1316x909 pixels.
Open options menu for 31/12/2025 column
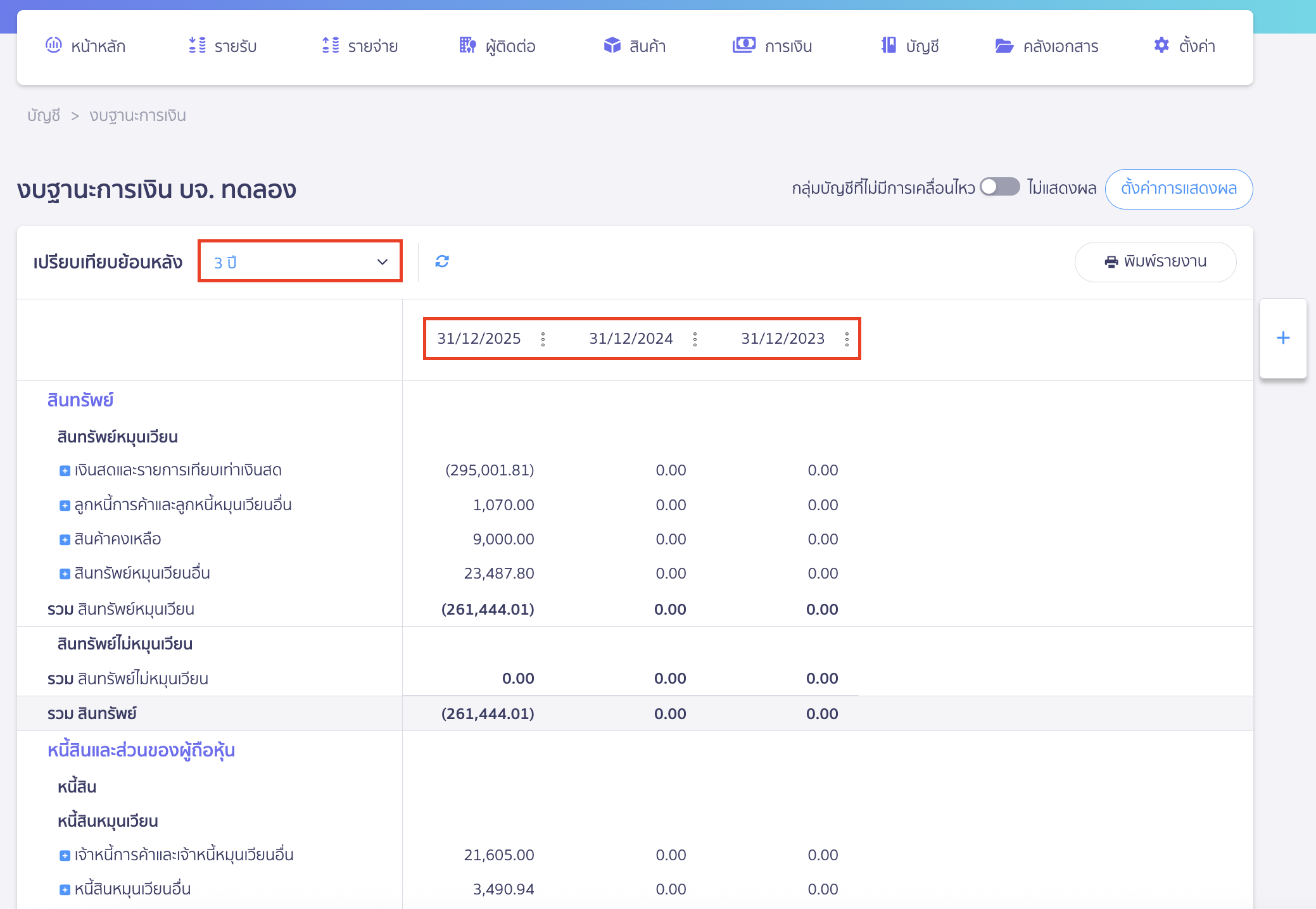[x=543, y=339]
